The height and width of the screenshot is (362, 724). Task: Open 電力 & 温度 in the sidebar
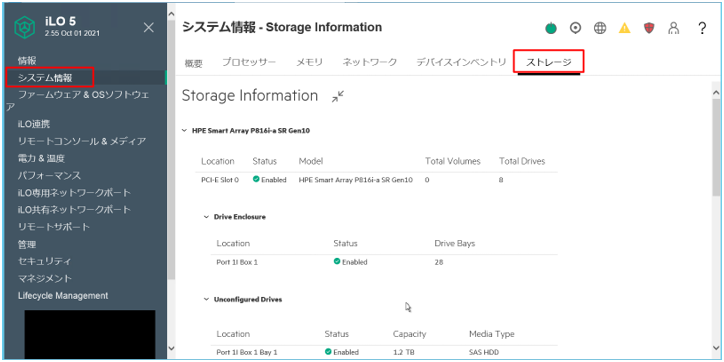42,158
